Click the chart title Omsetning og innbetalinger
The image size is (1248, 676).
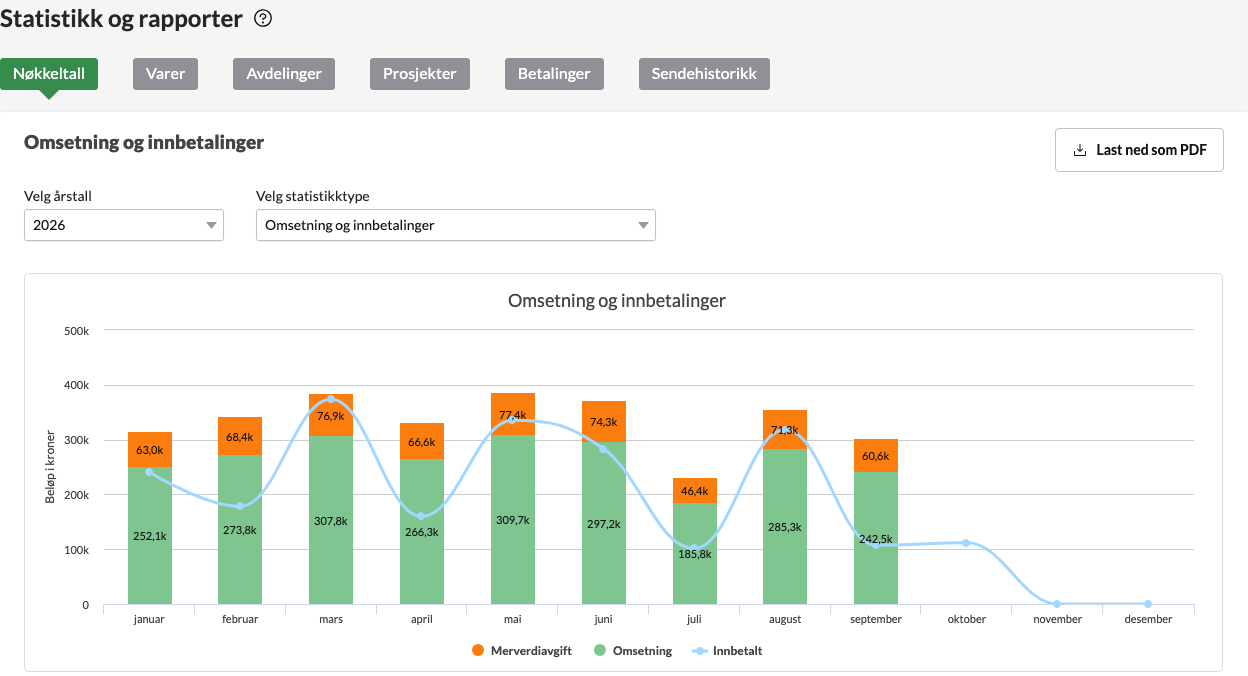coord(617,300)
